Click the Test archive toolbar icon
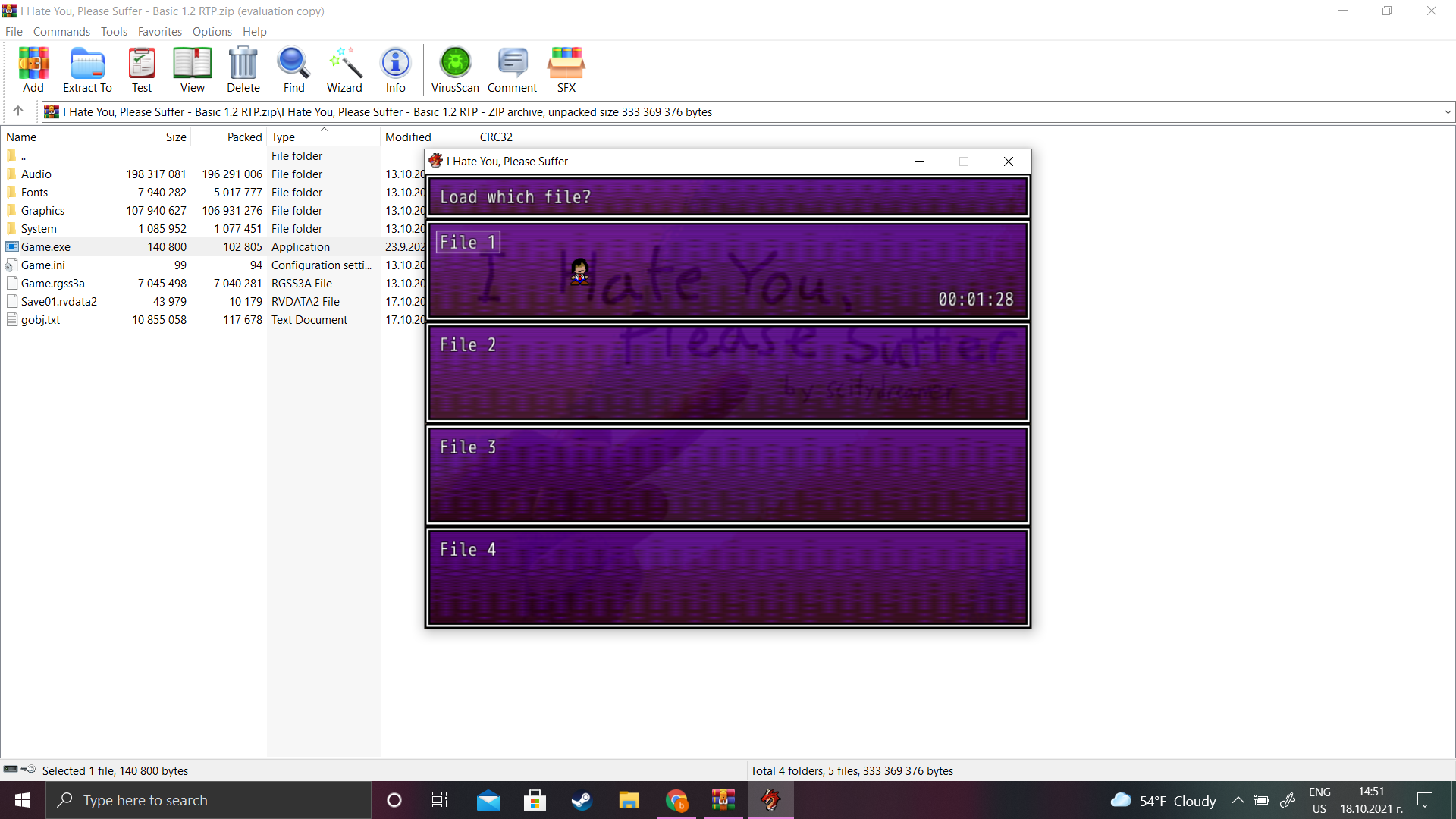The width and height of the screenshot is (1456, 819). pyautogui.click(x=142, y=70)
